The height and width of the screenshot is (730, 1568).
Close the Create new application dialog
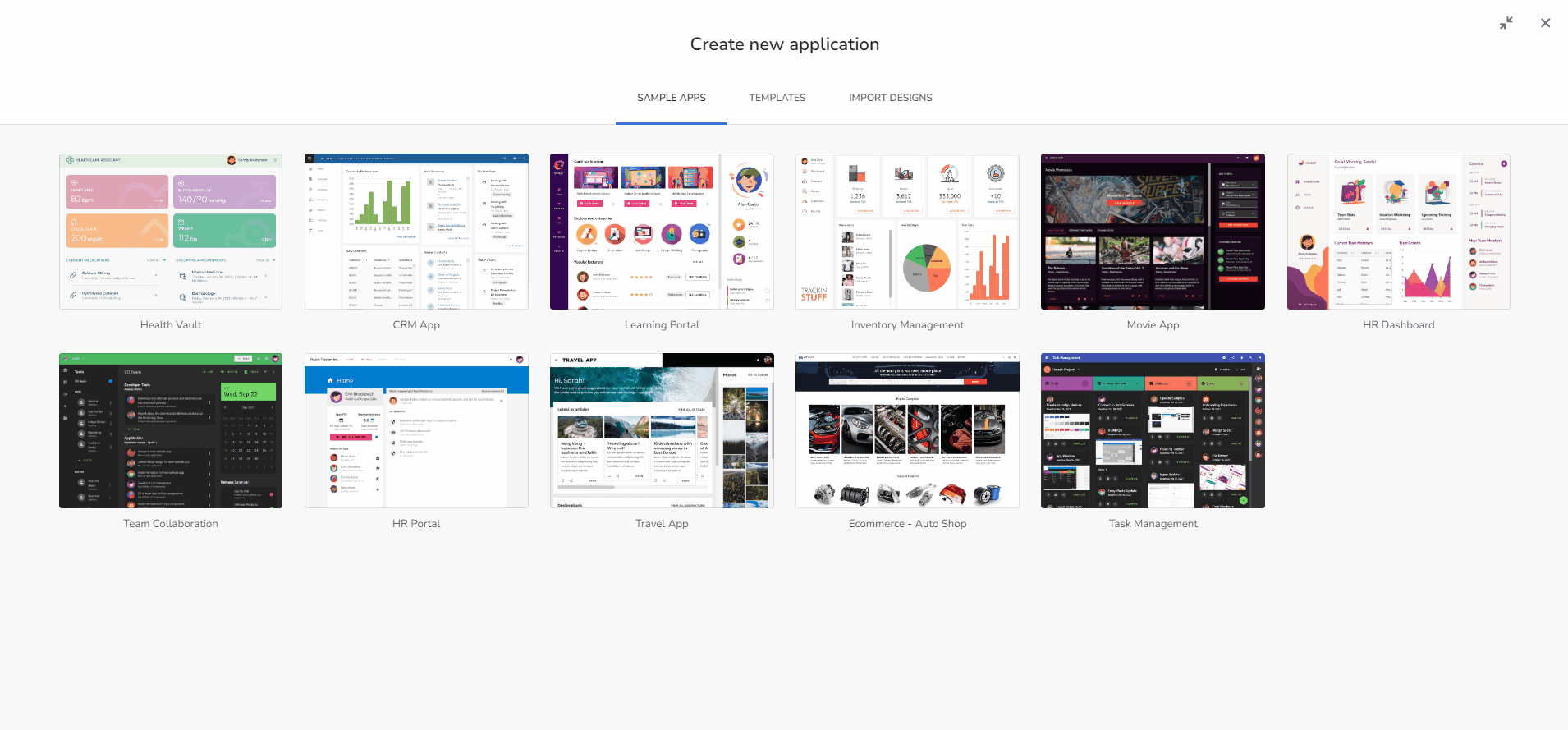tap(1545, 23)
